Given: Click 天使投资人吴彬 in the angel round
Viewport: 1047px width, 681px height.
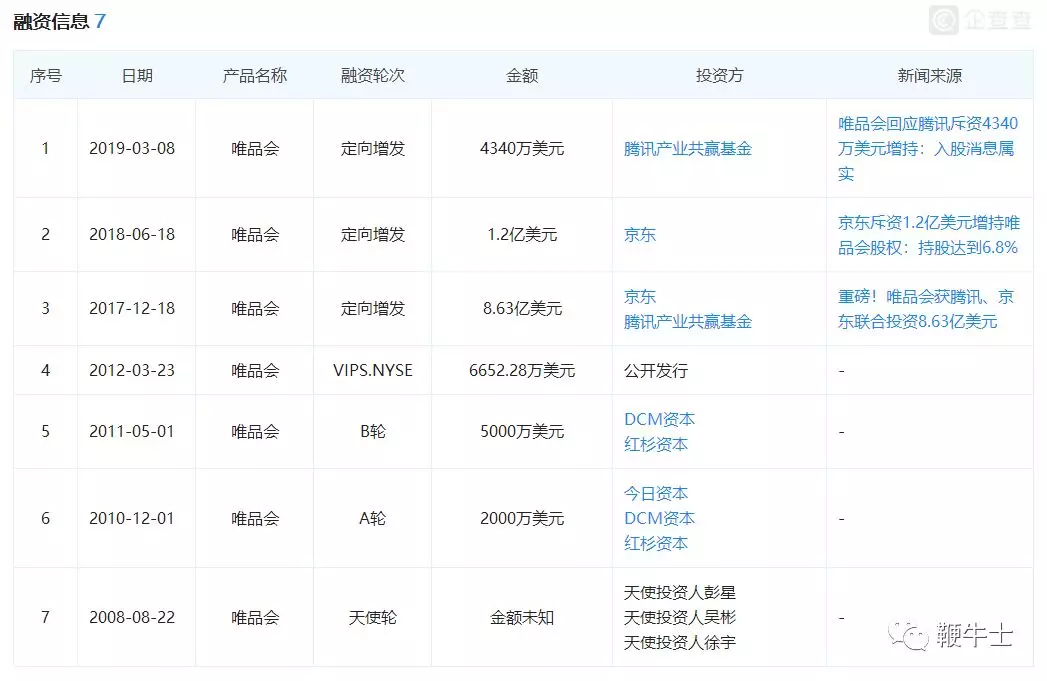Looking at the screenshot, I should (679, 617).
